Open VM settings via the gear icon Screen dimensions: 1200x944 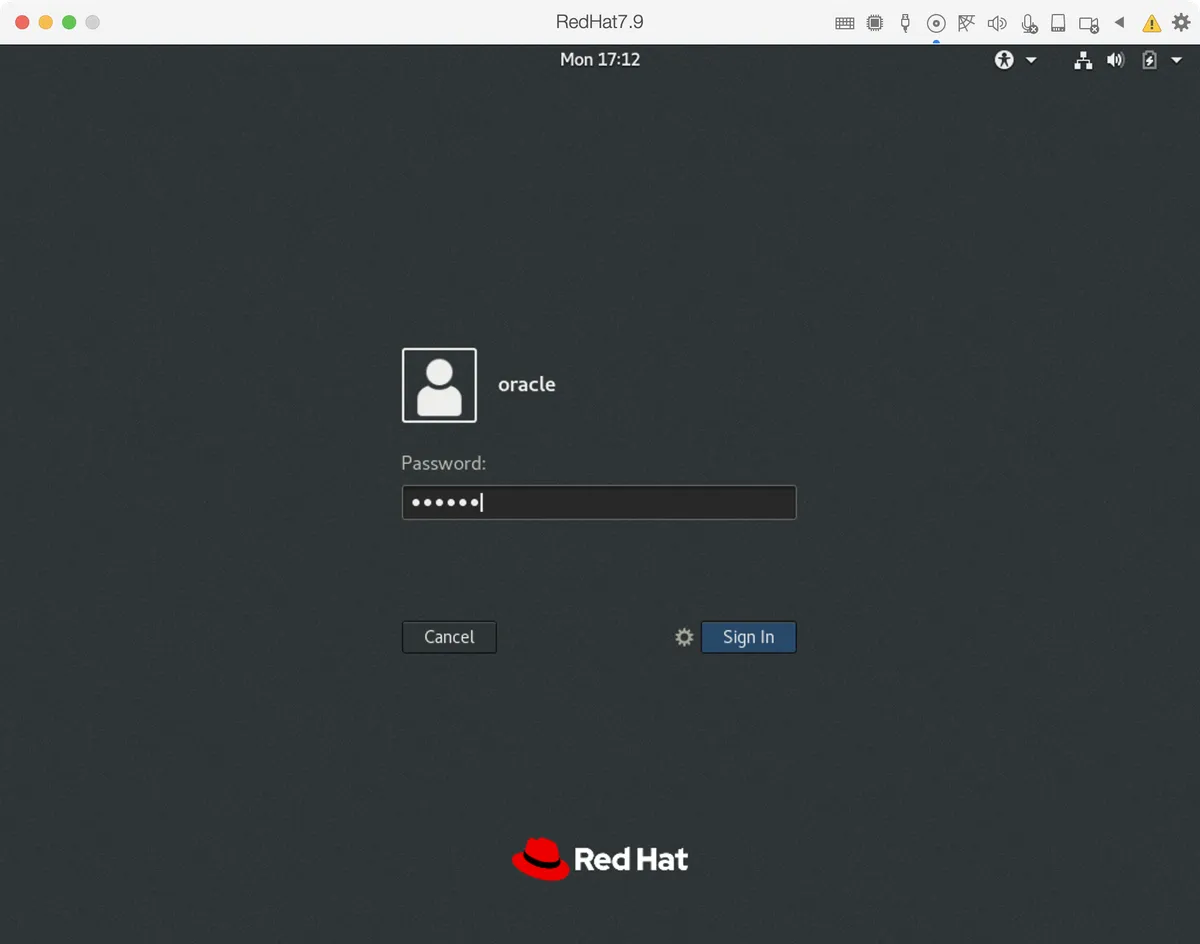(x=1181, y=22)
